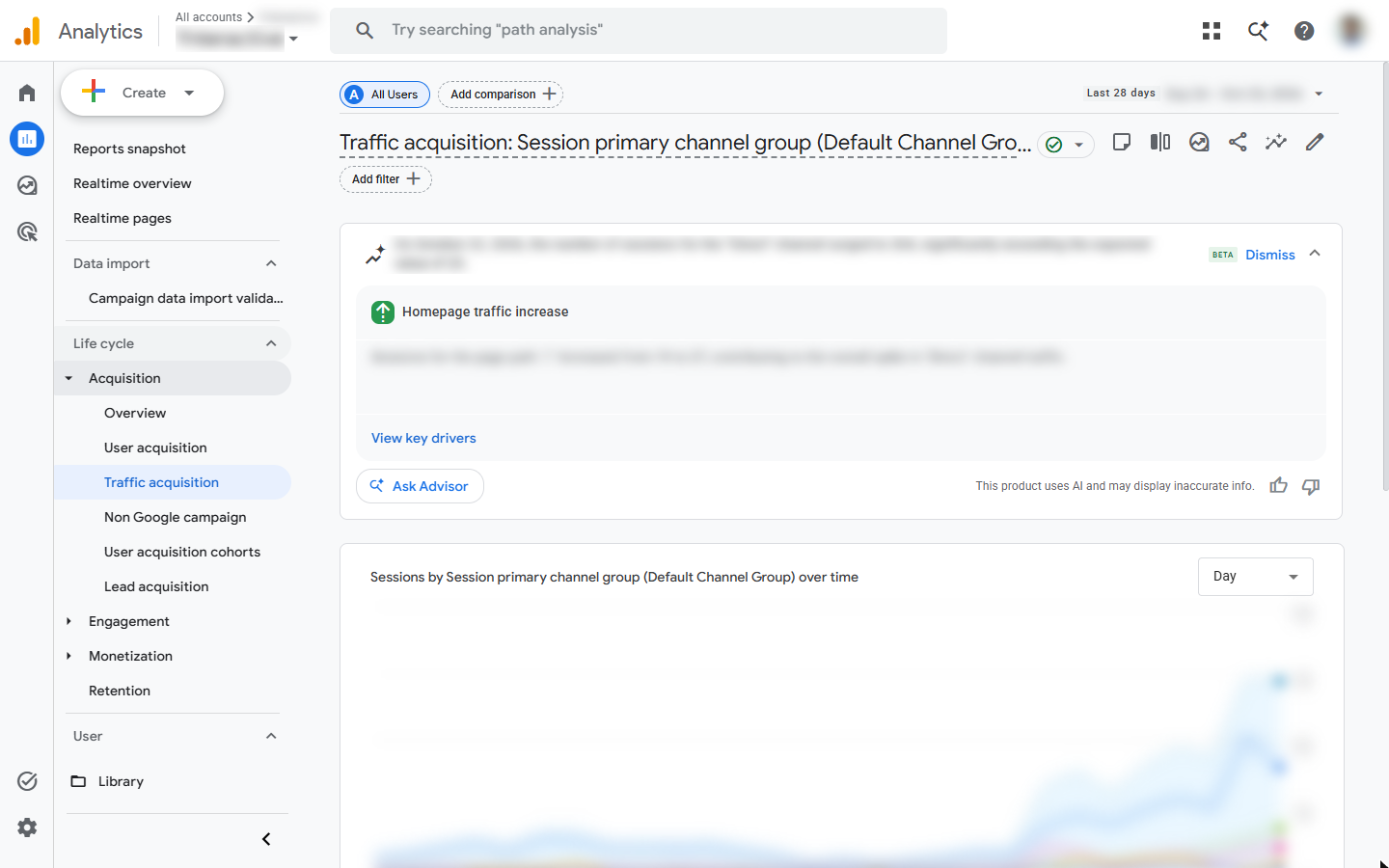
Task: Collapse the Data import section
Action: [x=271, y=264]
